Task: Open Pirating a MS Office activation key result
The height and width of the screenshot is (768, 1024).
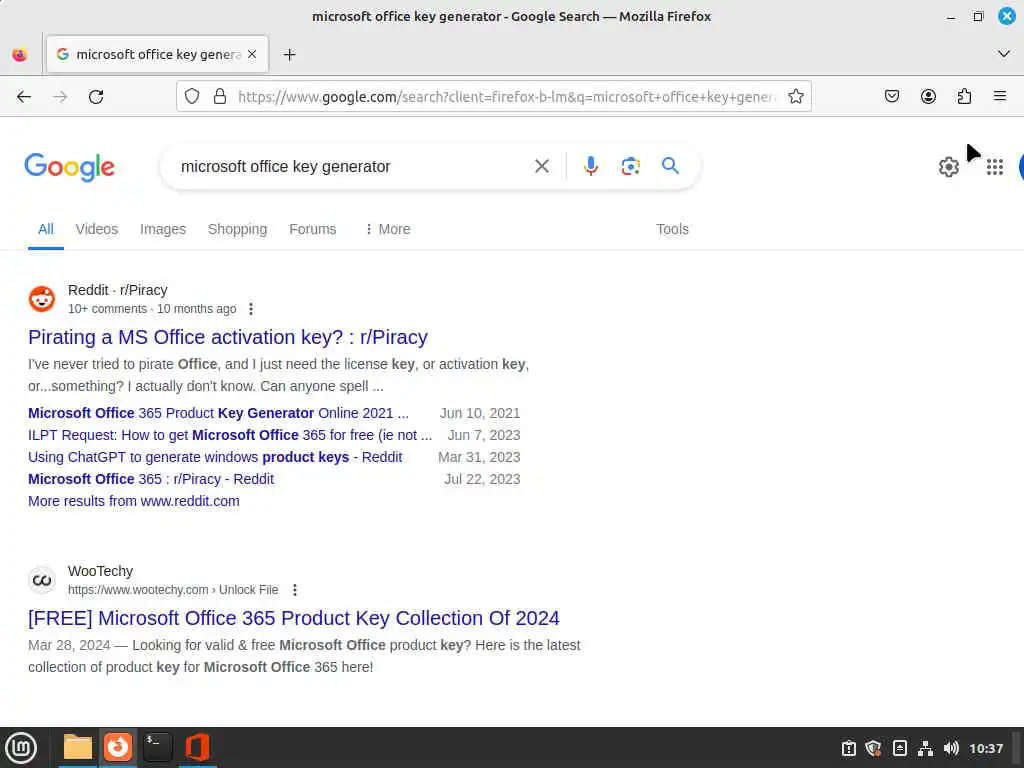Action: 228,337
